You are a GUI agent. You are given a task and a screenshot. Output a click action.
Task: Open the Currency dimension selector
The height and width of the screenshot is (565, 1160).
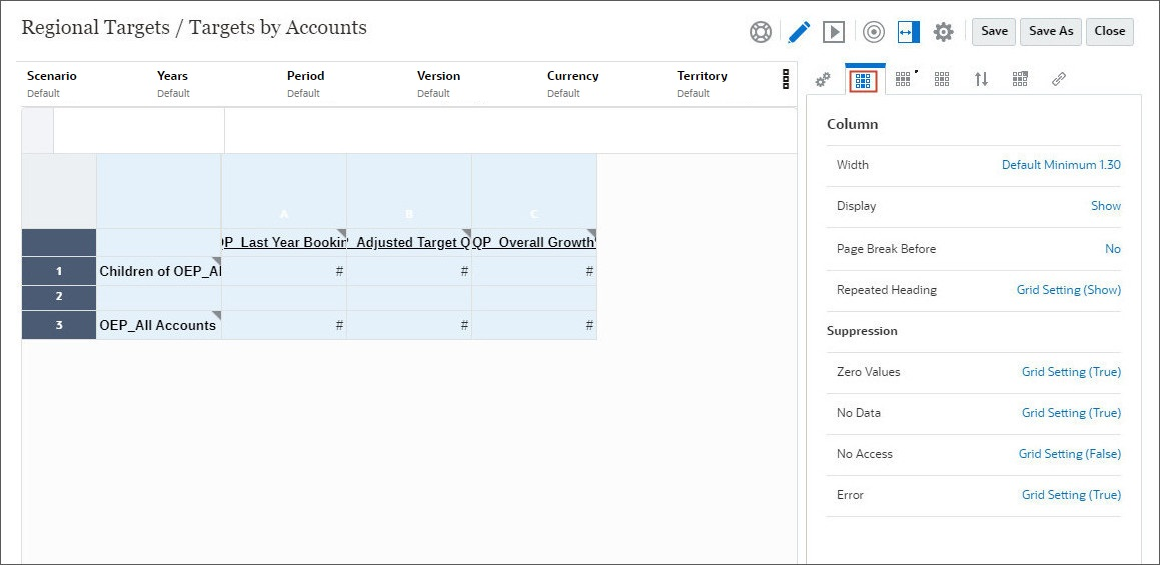point(573,84)
